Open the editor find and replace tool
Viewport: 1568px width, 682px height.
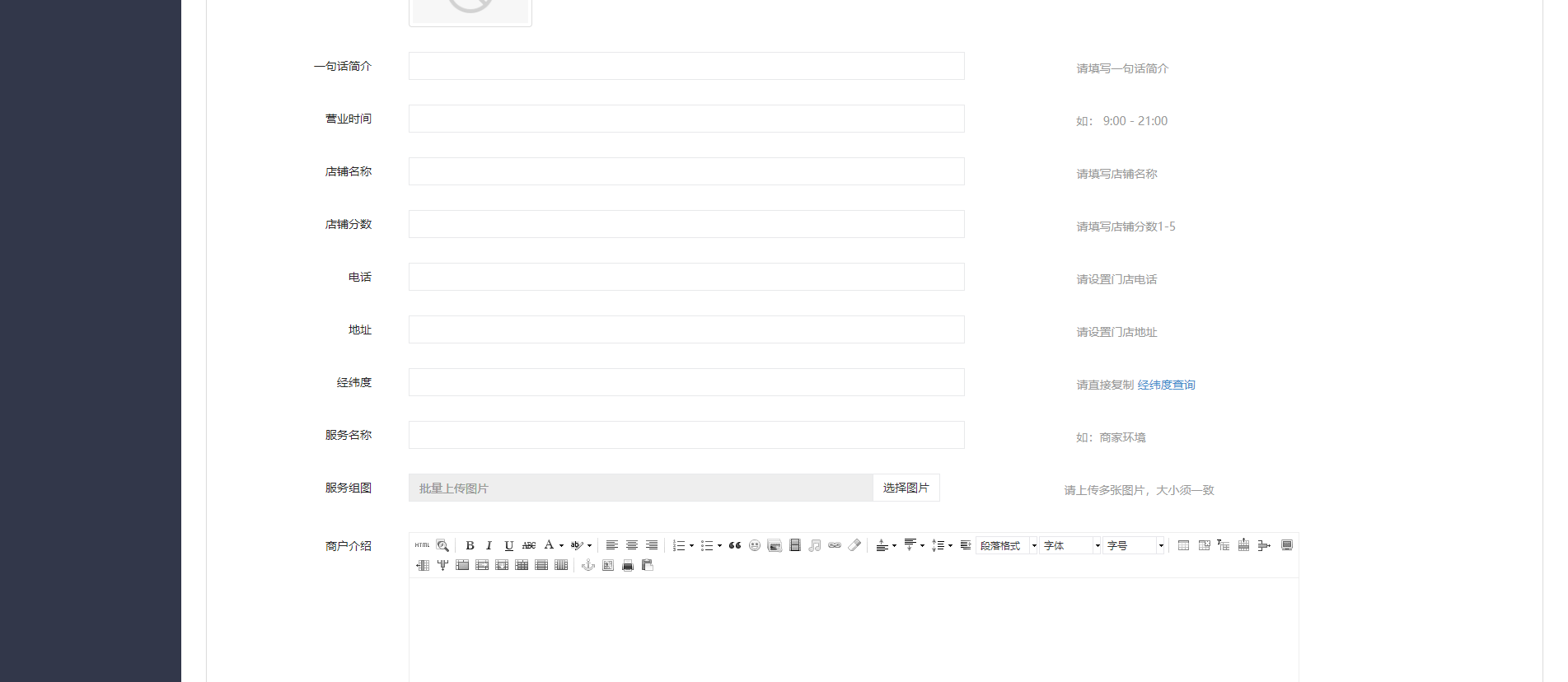(x=442, y=545)
